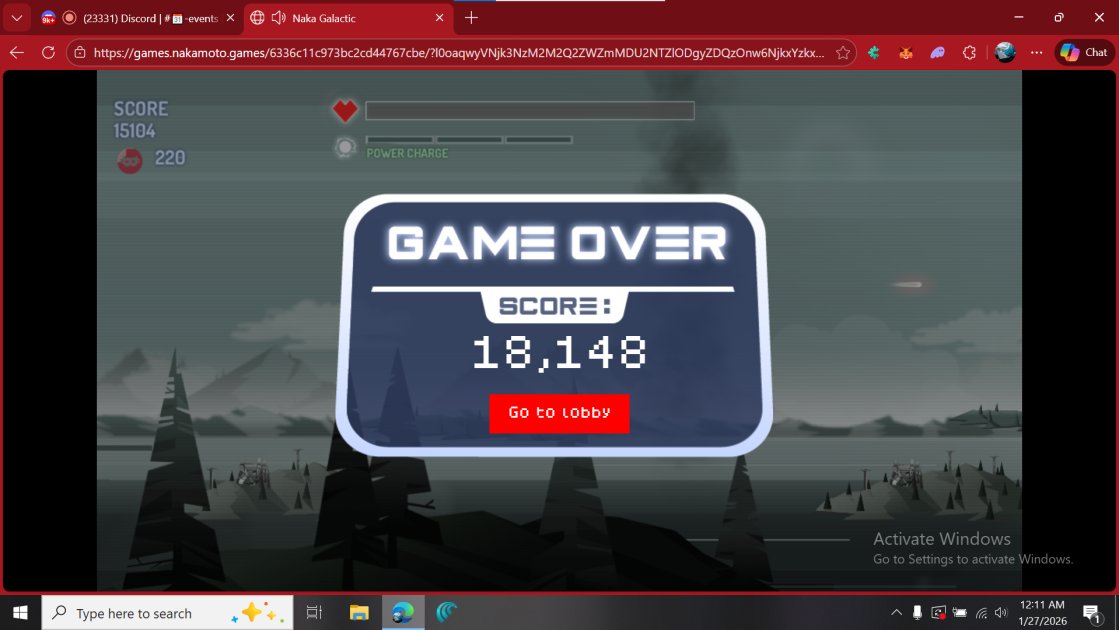Open the notification center icon
Screen dimensions: 1119x630
(1091, 612)
